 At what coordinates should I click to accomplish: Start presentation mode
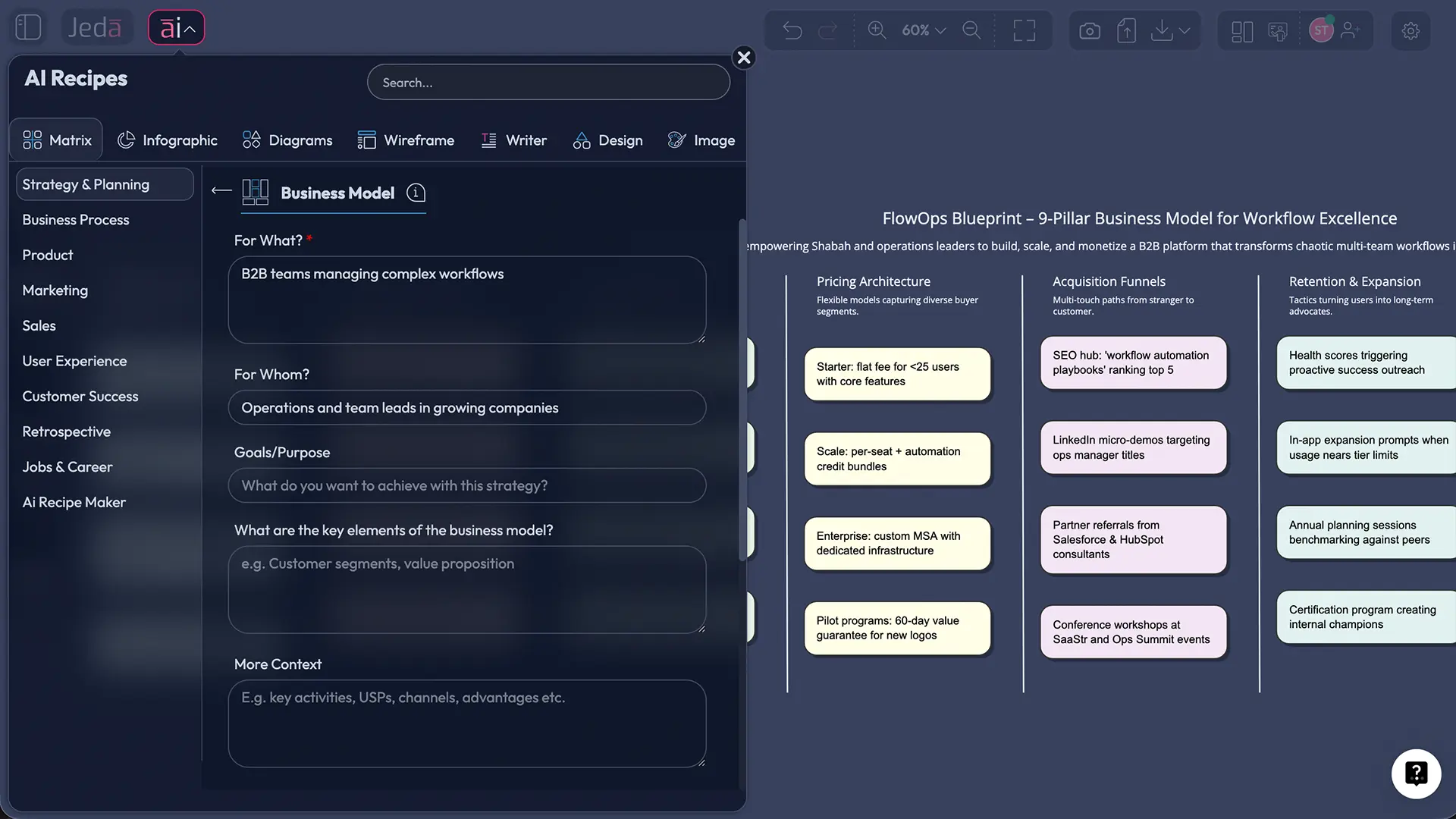(1278, 32)
